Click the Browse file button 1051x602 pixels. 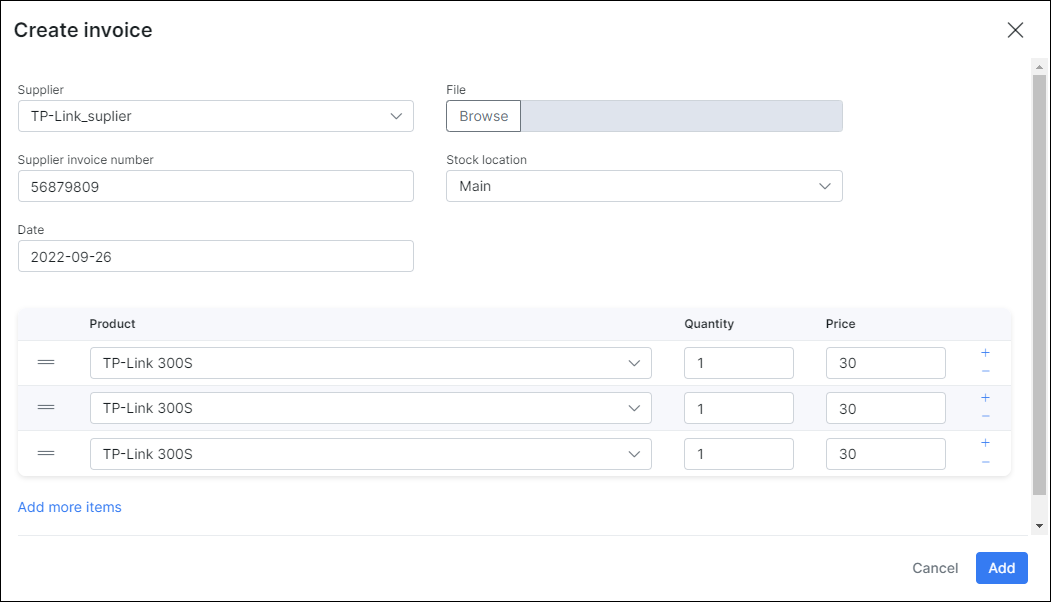tap(483, 116)
